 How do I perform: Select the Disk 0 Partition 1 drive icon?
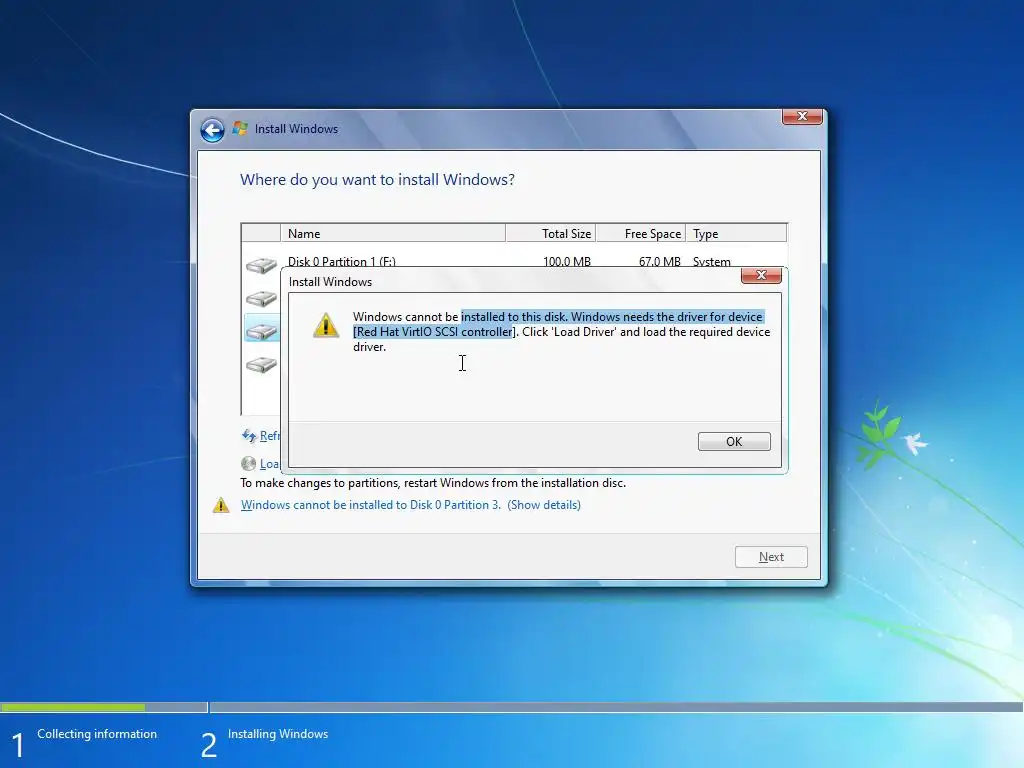coord(261,265)
